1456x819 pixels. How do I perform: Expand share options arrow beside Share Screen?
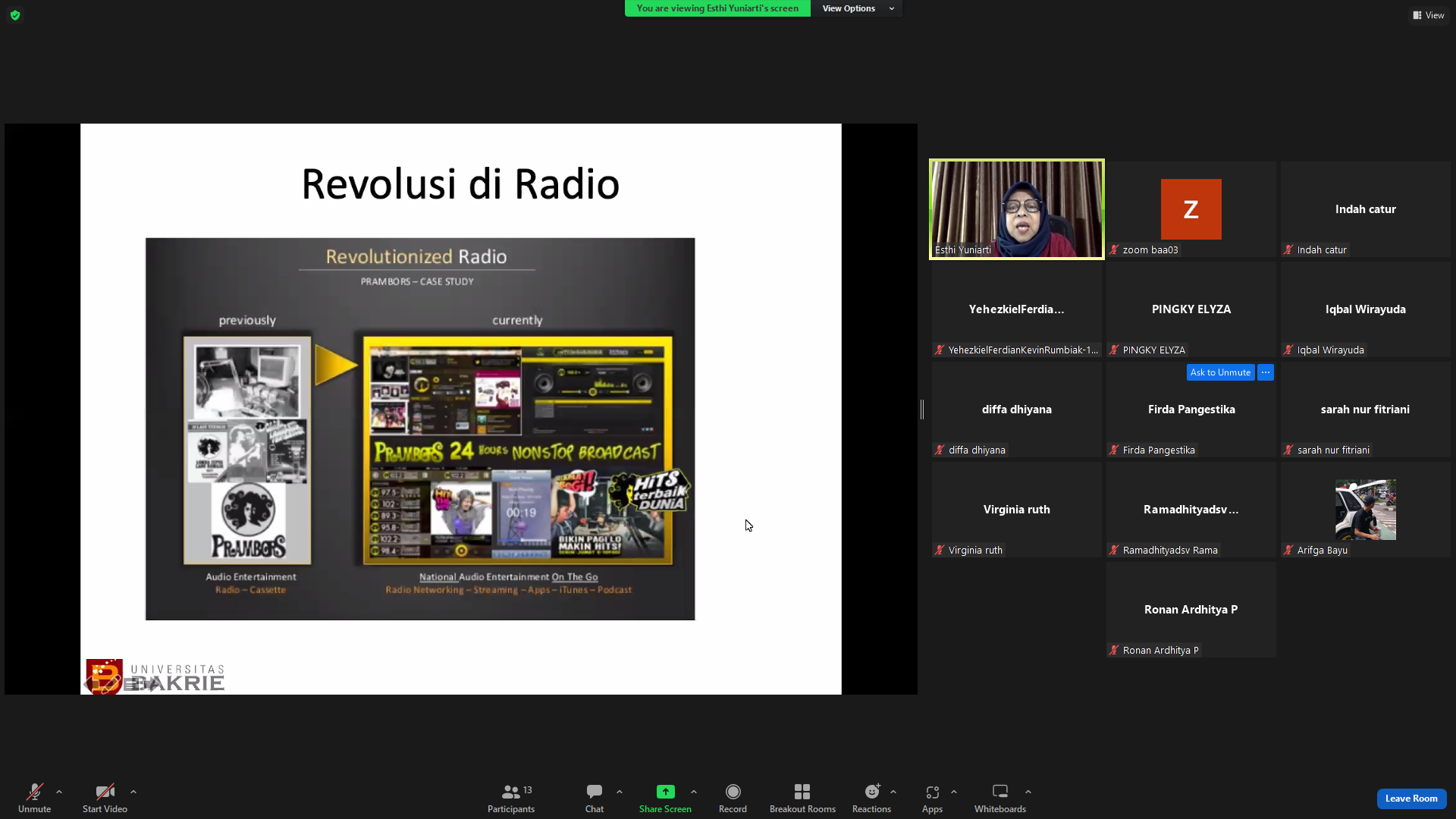(694, 792)
